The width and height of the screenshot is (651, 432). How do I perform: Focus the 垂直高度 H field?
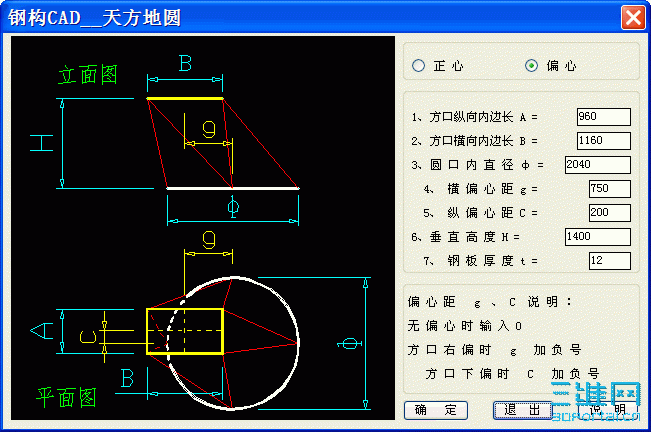click(598, 237)
